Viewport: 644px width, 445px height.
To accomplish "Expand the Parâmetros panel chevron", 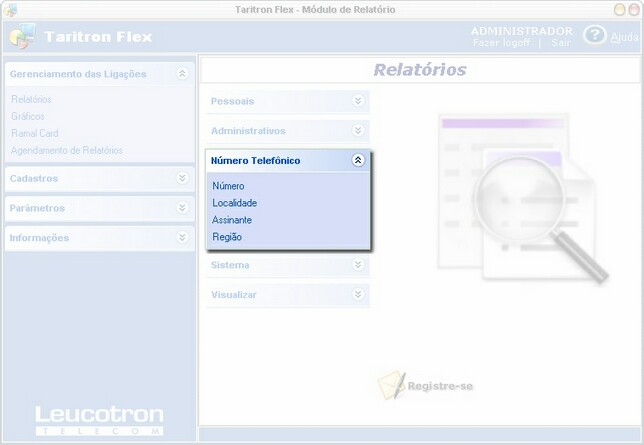I will click(182, 208).
